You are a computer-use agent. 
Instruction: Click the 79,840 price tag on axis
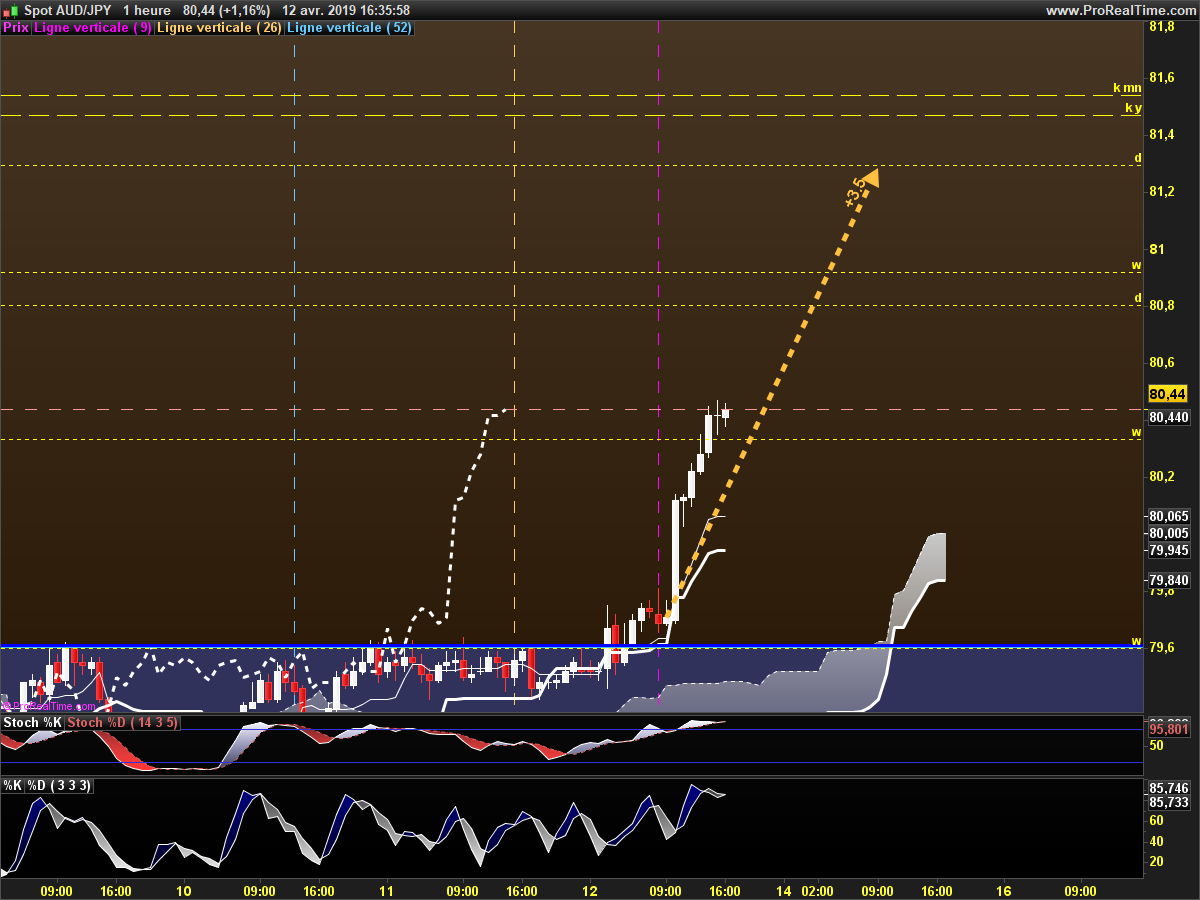(1169, 580)
